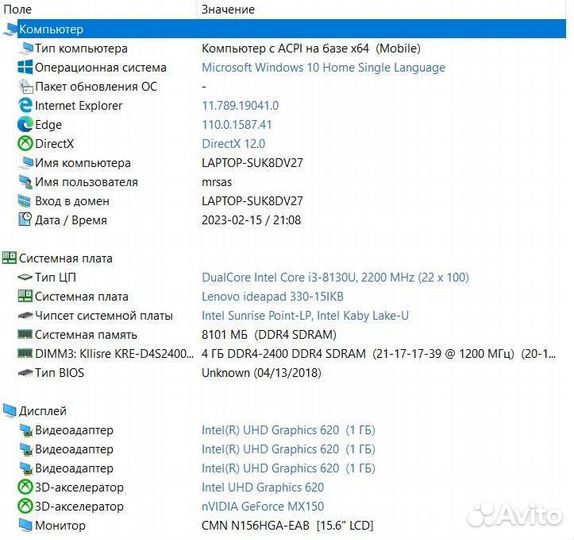This screenshot has width=574, height=540.
Task: Select the Компьютер section header icon
Action: click(x=10, y=29)
